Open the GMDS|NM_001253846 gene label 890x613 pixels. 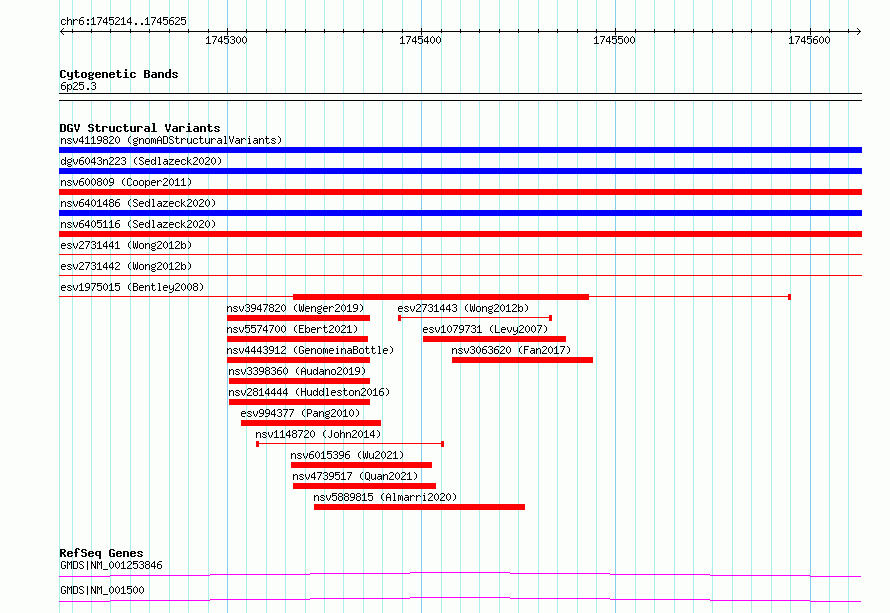[111, 565]
